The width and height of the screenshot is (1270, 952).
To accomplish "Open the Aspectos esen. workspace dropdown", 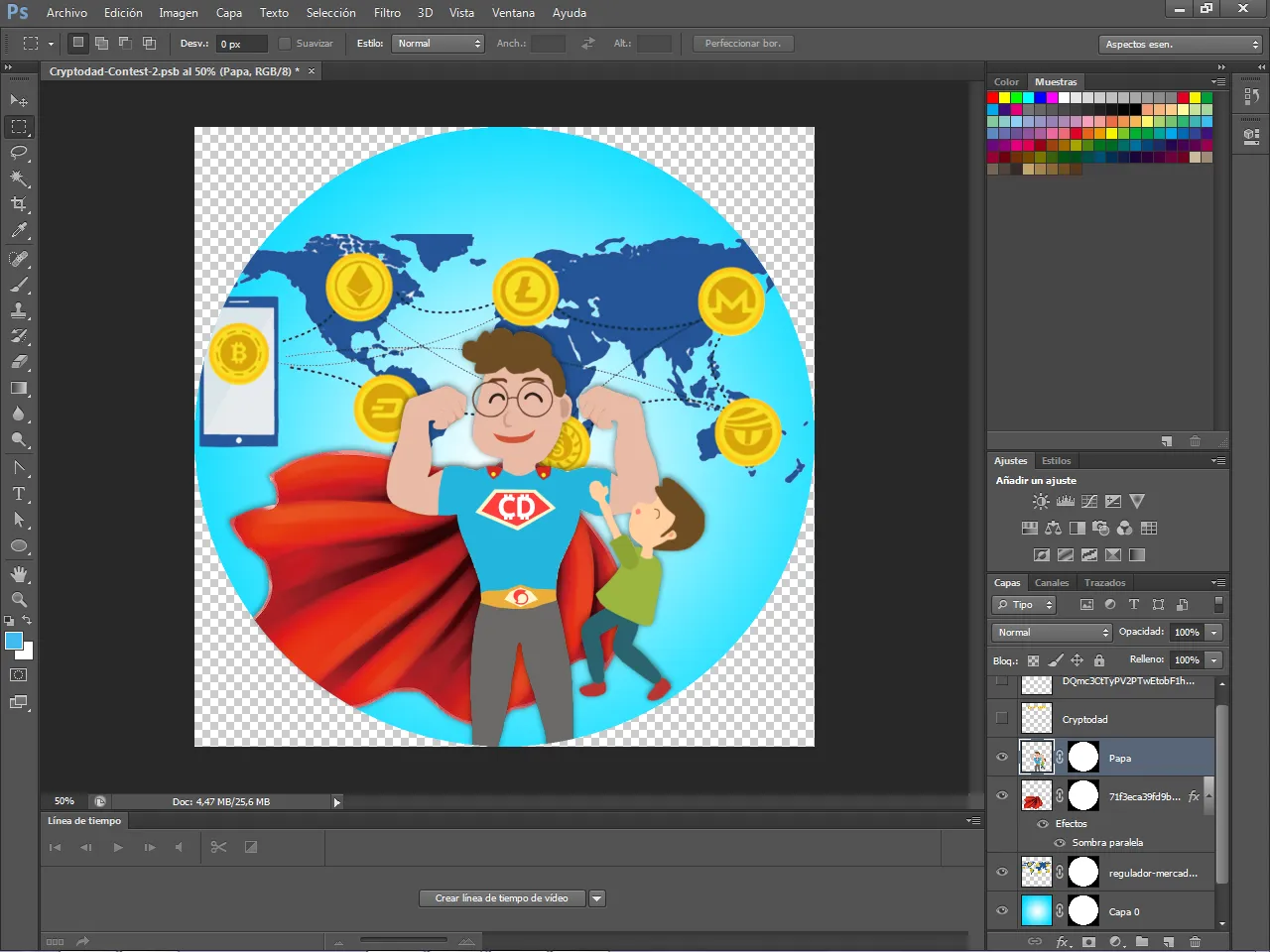I will pos(1181,45).
